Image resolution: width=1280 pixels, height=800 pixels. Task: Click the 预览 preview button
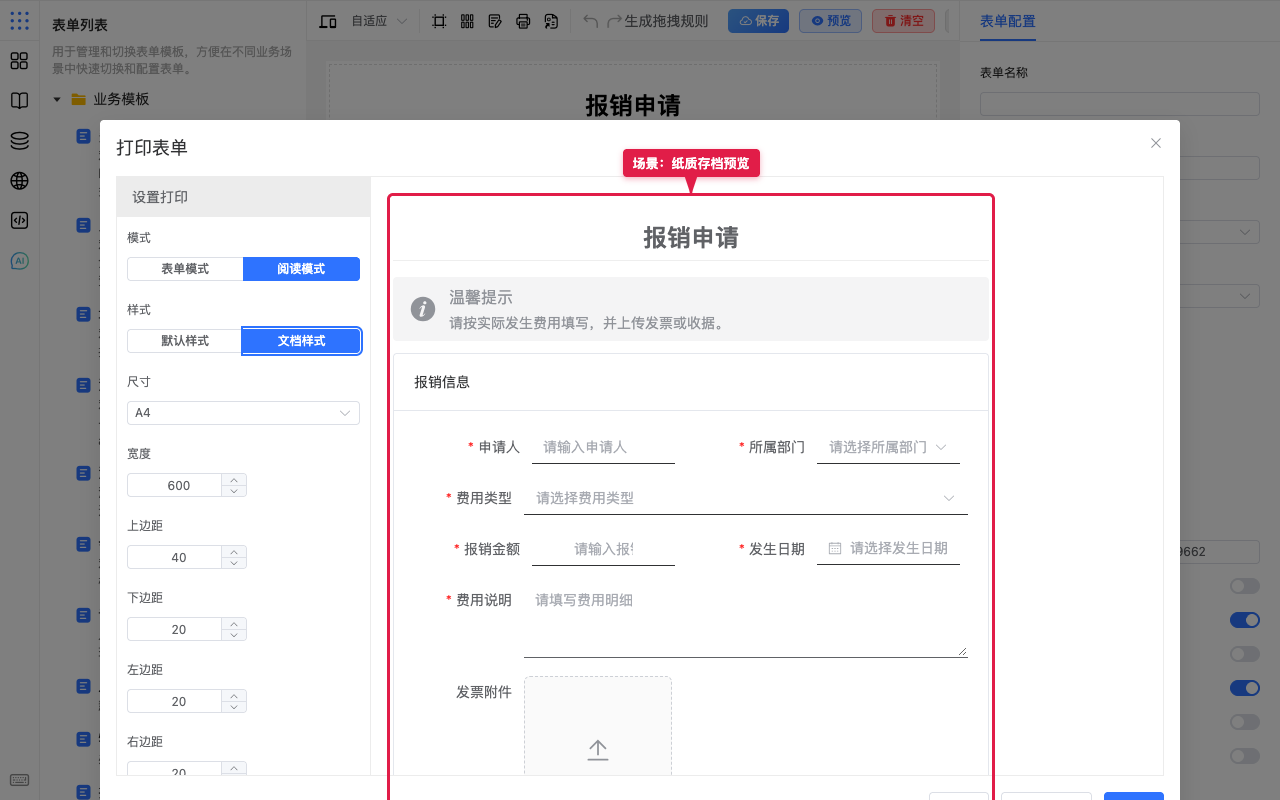click(x=830, y=21)
